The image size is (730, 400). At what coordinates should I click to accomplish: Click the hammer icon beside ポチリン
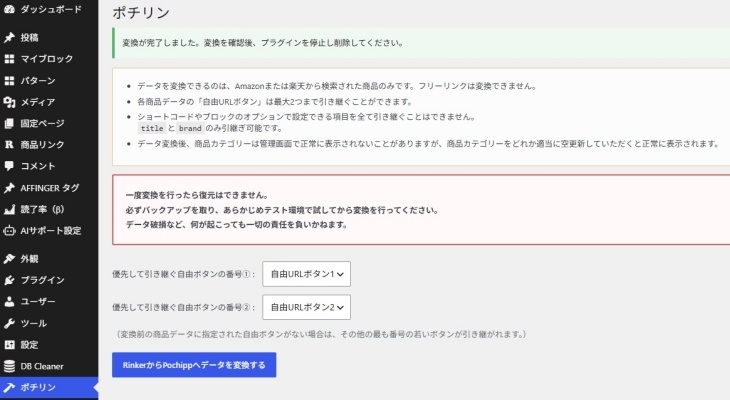click(9, 387)
